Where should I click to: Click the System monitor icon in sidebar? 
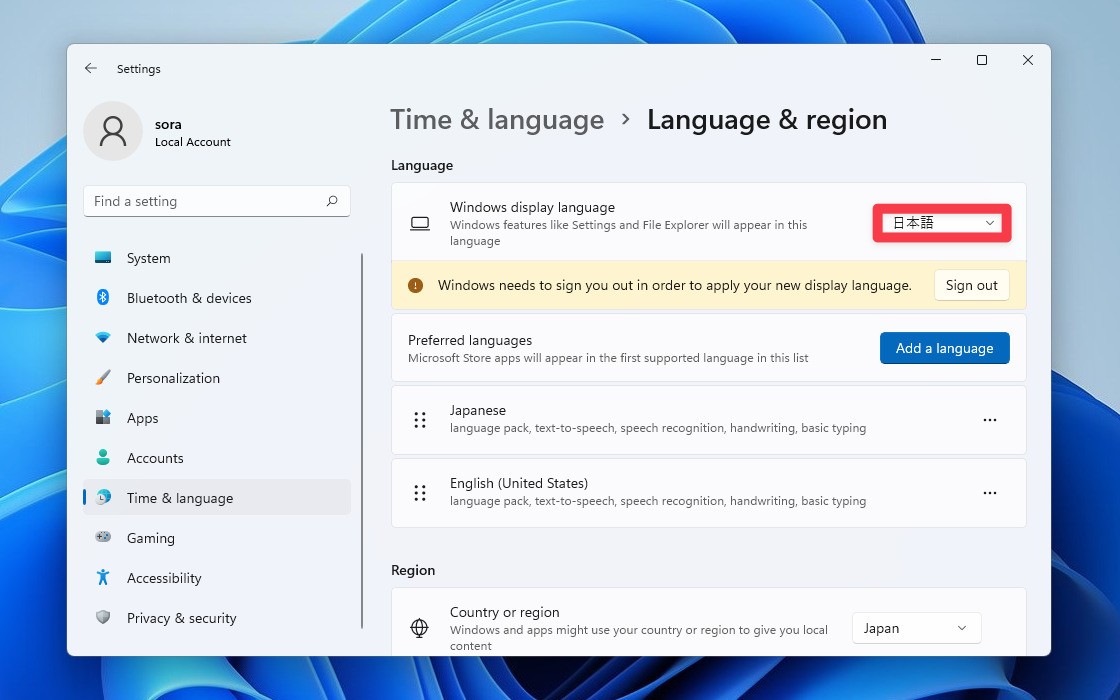coord(103,258)
